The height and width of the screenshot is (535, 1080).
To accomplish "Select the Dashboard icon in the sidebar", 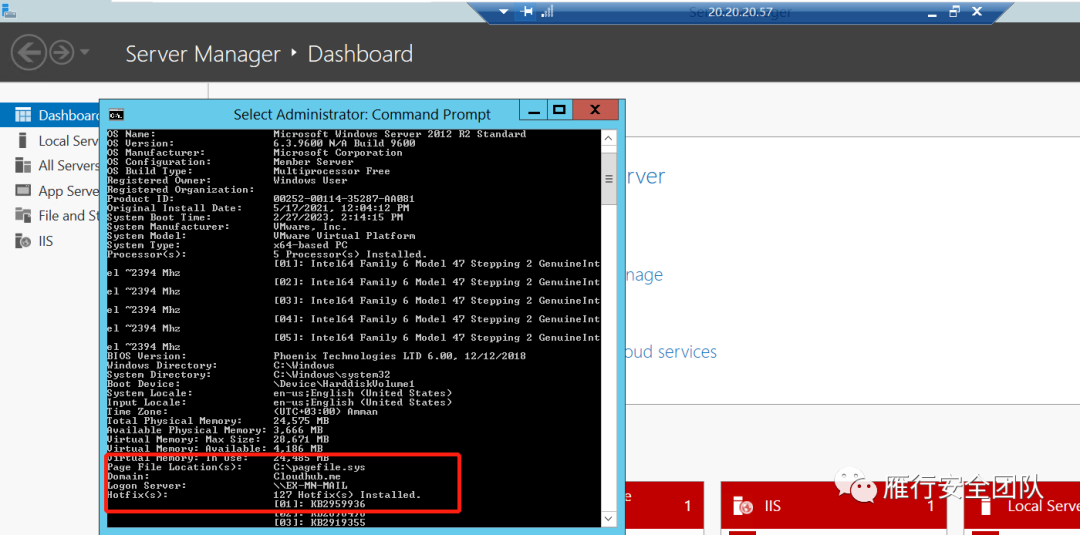I will [23, 115].
